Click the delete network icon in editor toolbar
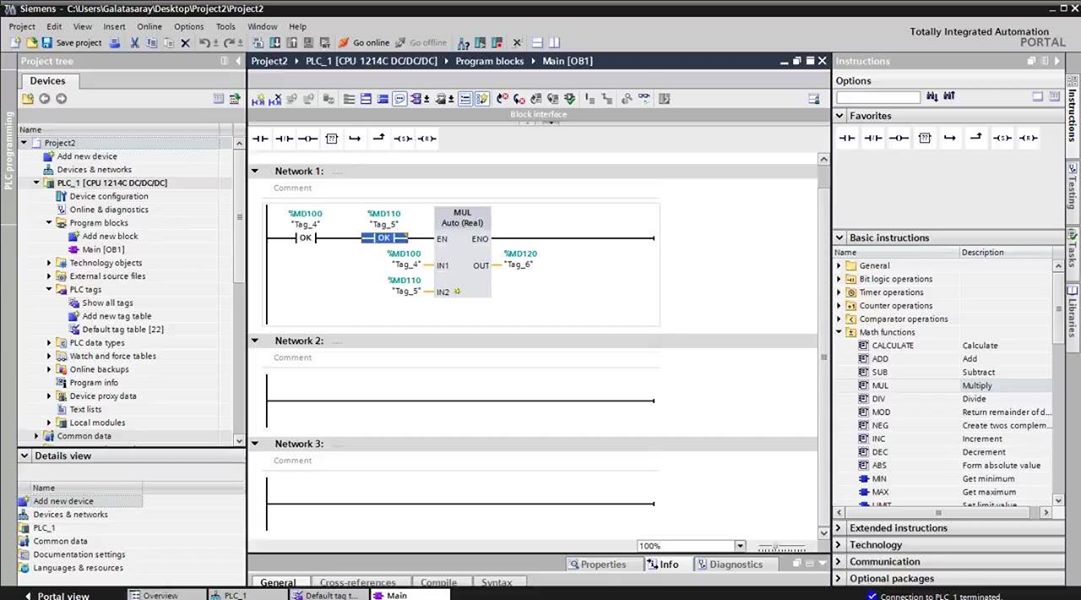This screenshot has width=1081, height=600. click(x=275, y=99)
